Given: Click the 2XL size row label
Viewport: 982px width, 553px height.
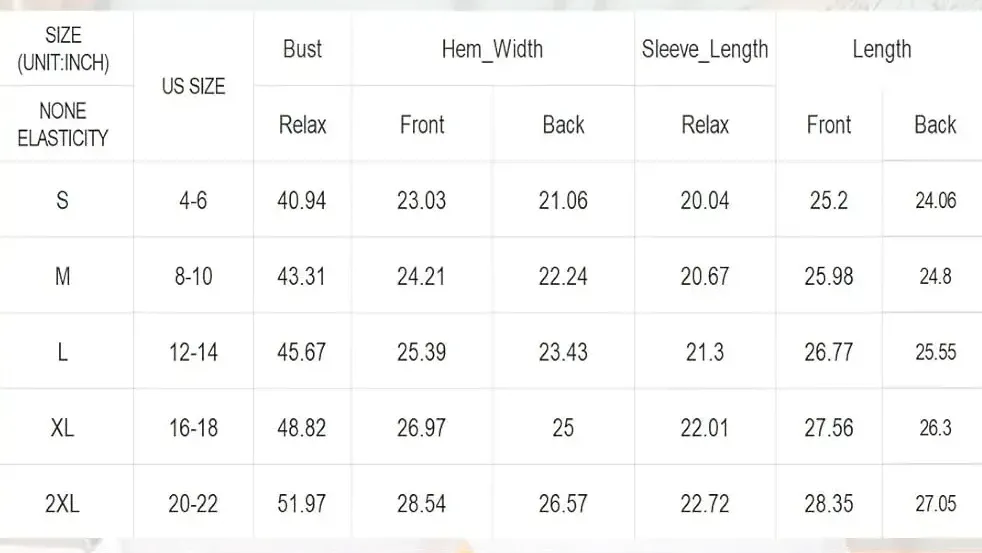Looking at the screenshot, I should pos(63,504).
